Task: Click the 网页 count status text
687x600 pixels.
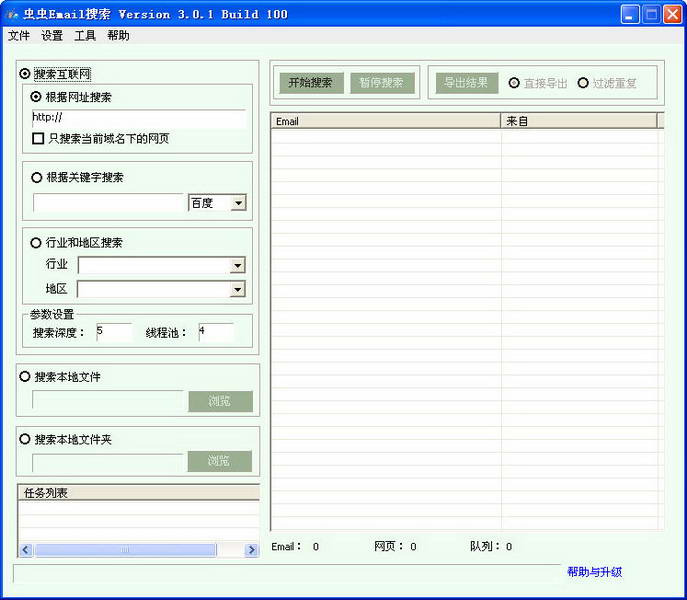Action: (395, 547)
